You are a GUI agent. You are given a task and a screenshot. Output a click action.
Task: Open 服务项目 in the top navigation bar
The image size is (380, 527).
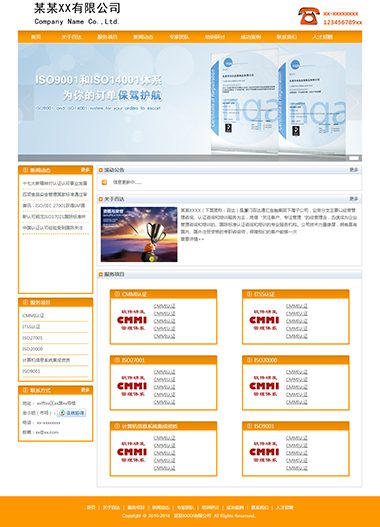click(107, 37)
